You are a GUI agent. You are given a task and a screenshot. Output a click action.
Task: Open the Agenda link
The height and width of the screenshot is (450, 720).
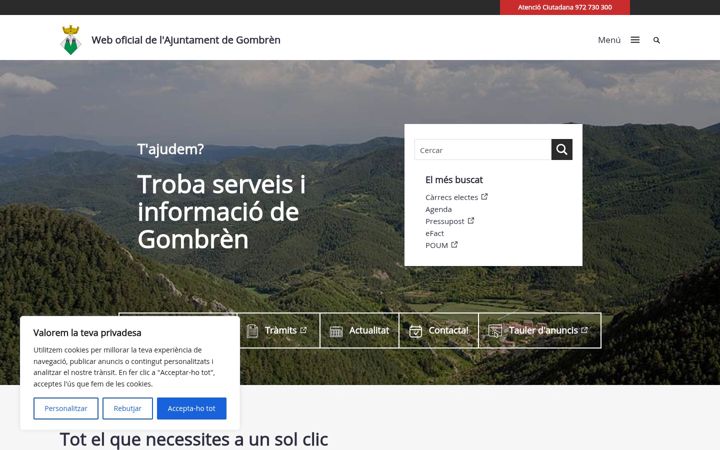click(x=439, y=209)
